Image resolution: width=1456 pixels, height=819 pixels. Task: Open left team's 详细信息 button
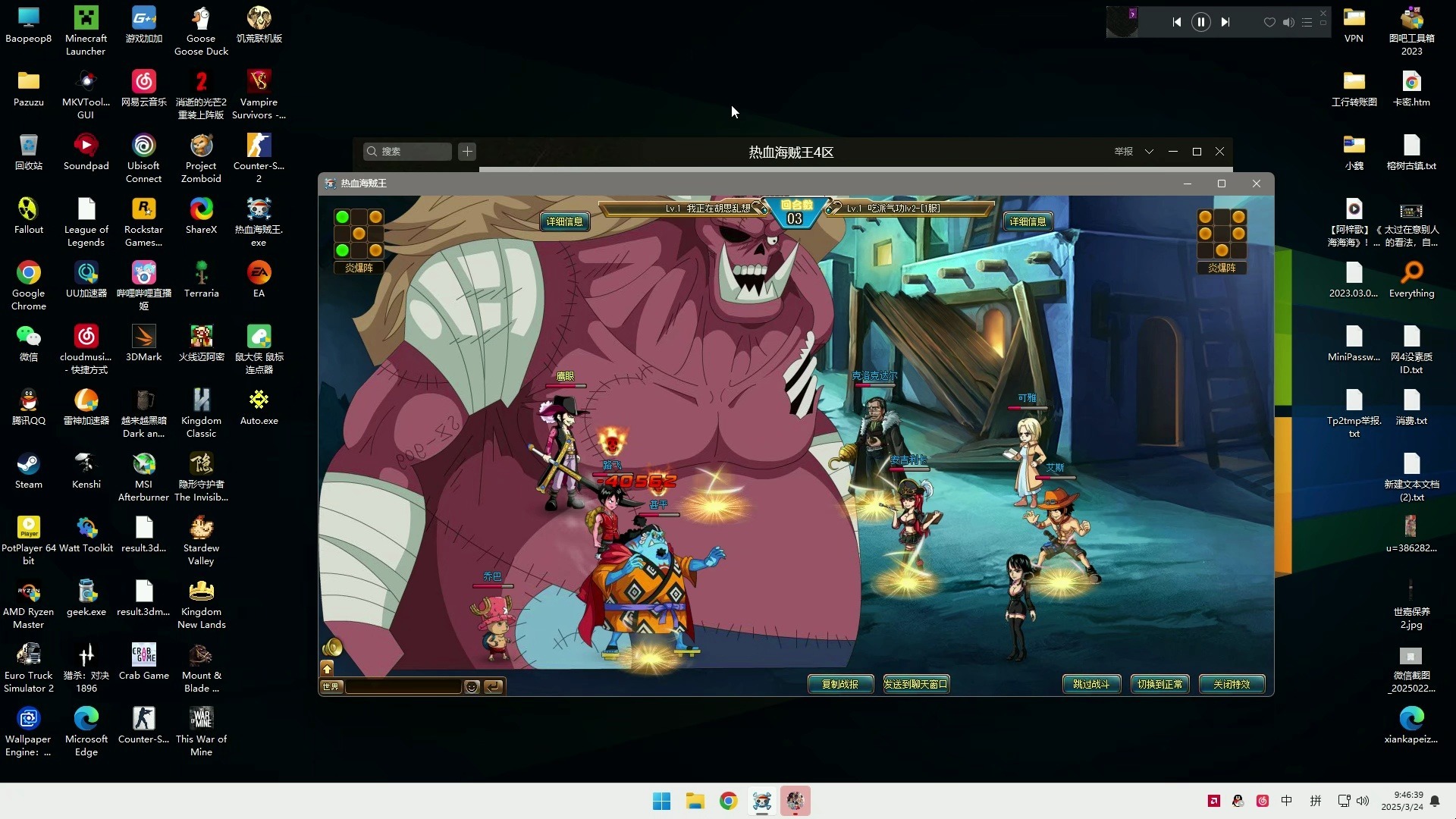click(565, 221)
